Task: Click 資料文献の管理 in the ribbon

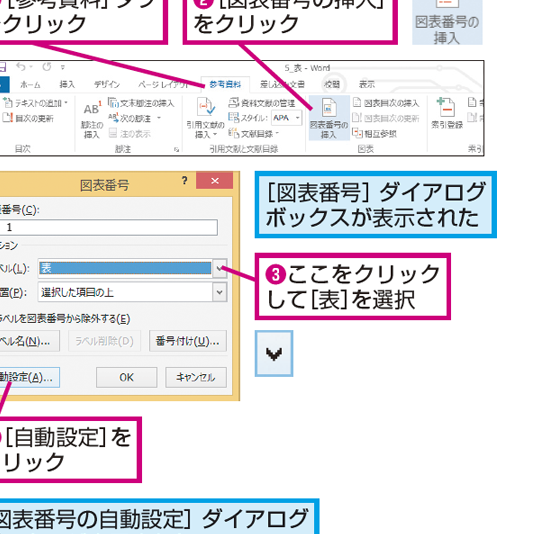Action: [x=262, y=103]
